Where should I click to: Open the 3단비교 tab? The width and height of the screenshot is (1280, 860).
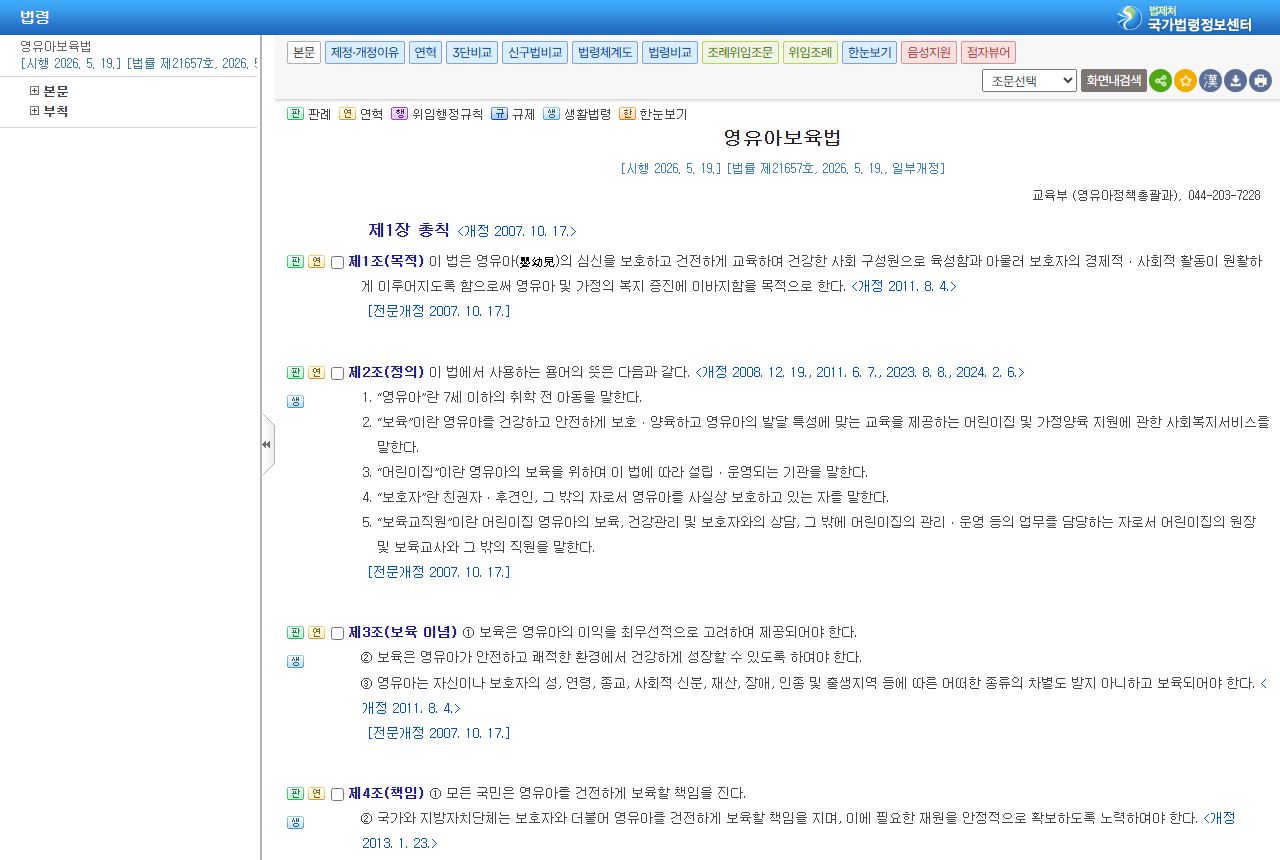472,53
